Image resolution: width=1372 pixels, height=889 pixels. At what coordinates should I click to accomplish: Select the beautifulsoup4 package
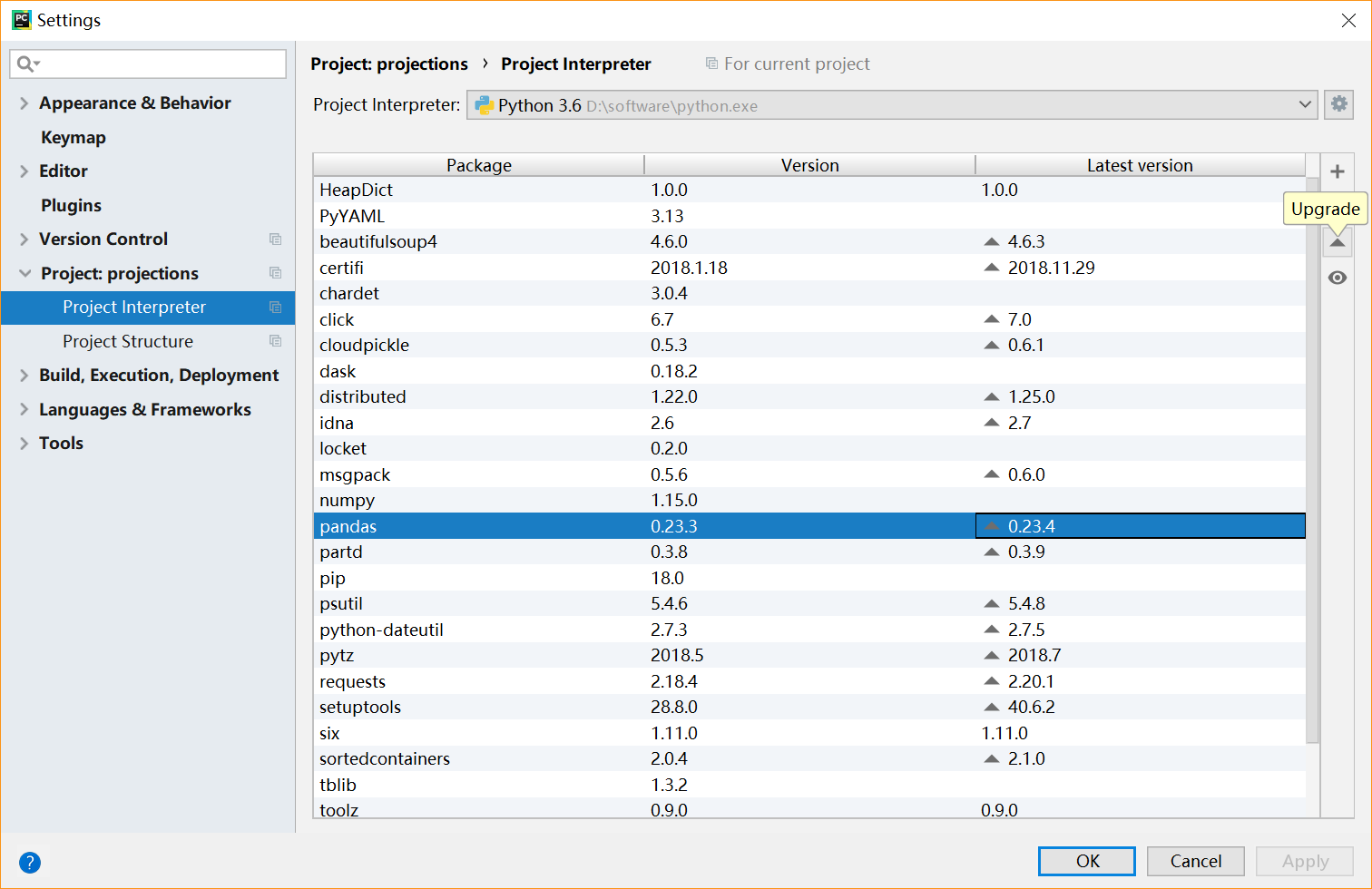(x=809, y=241)
